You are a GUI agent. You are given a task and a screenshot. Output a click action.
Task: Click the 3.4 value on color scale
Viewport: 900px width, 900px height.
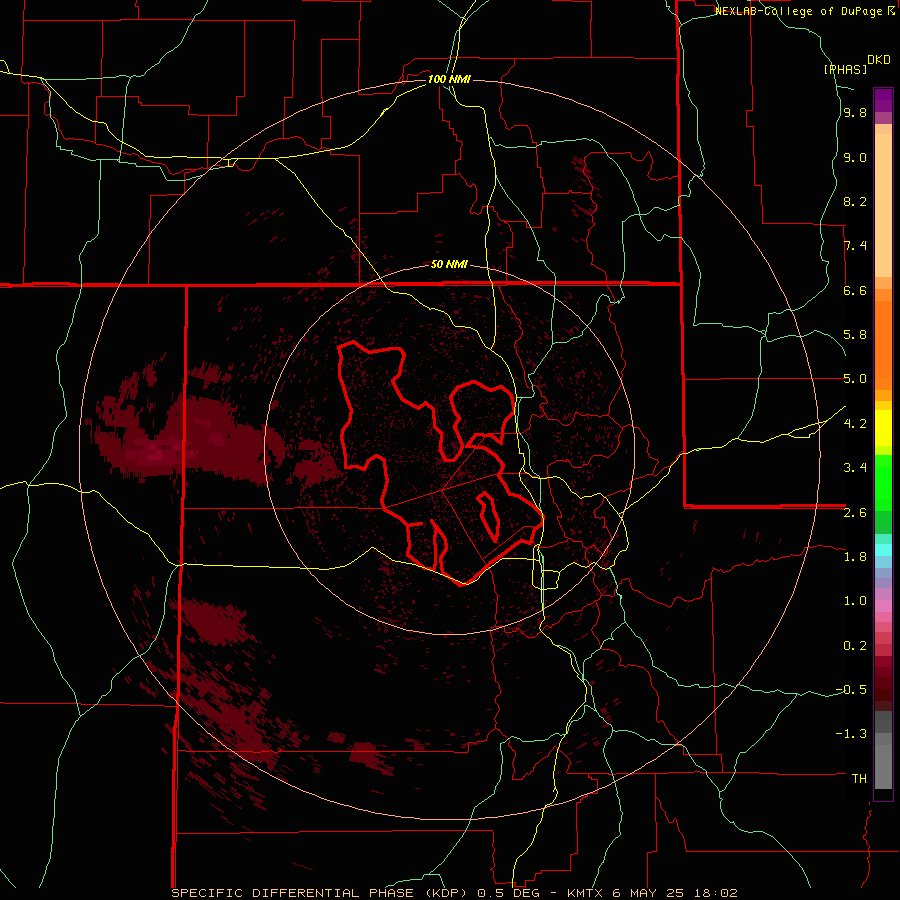855,468
